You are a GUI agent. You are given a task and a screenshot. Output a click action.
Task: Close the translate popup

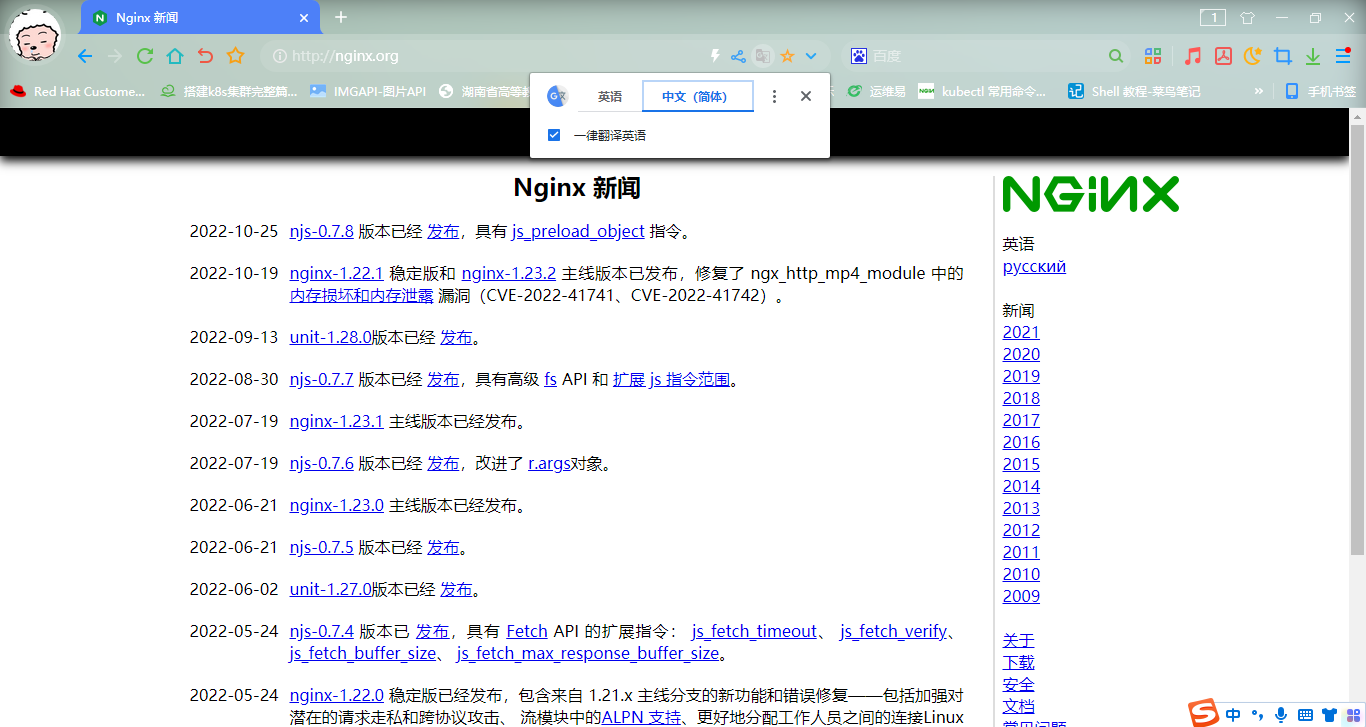pyautogui.click(x=806, y=97)
